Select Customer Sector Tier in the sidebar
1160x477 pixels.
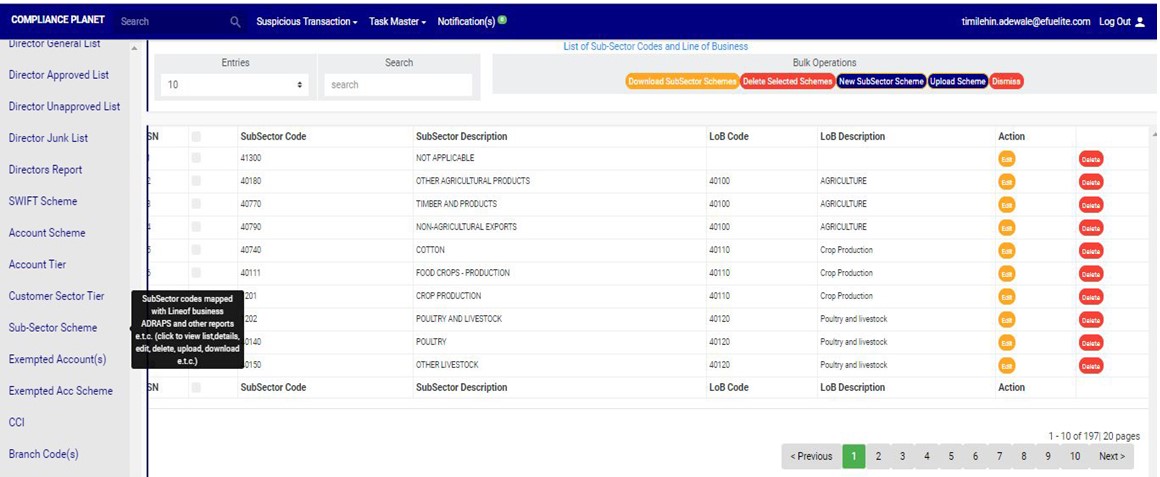pos(56,296)
